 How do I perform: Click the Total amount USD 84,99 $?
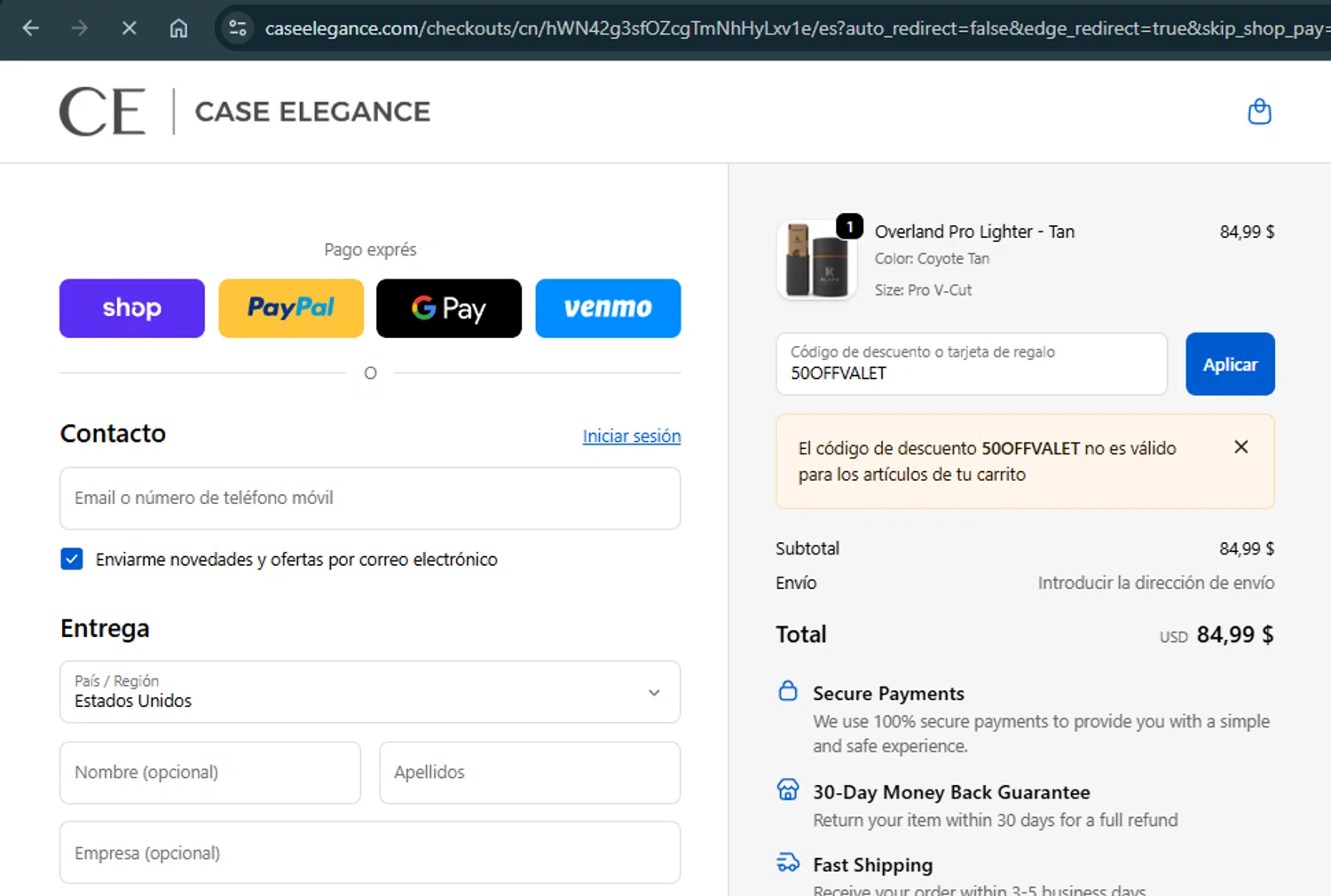point(1217,635)
